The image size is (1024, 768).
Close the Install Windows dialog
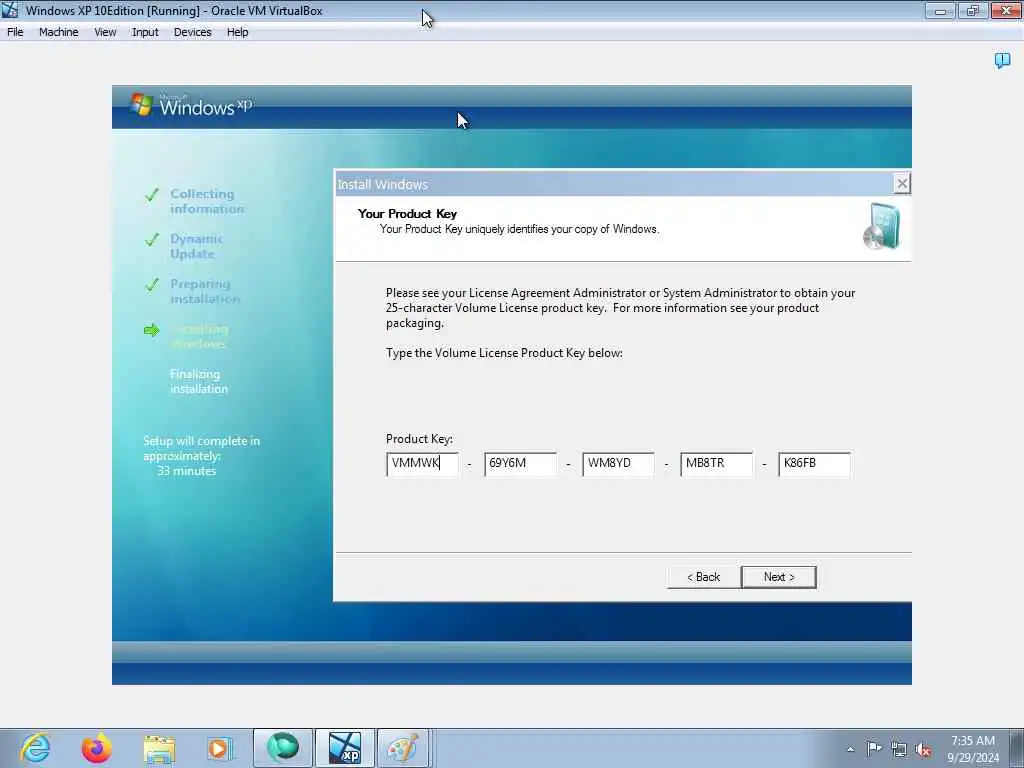click(x=902, y=184)
